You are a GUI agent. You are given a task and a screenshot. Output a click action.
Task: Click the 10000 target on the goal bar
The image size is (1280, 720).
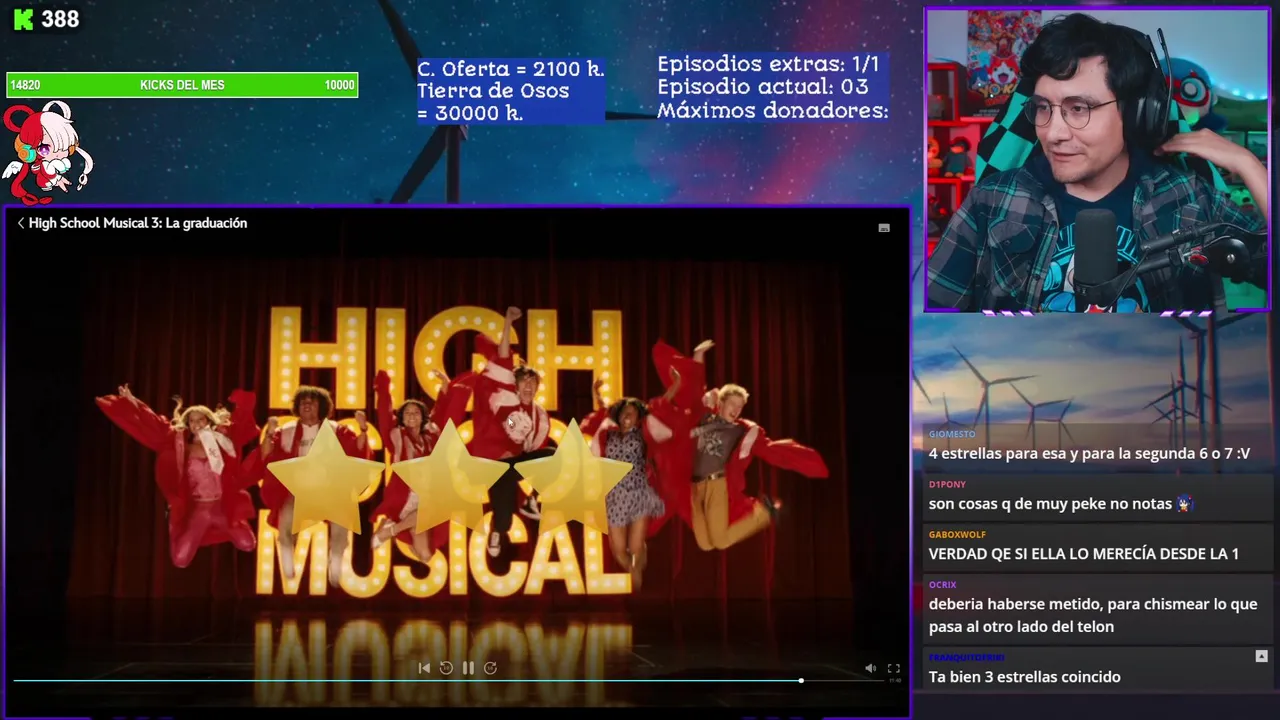(339, 85)
